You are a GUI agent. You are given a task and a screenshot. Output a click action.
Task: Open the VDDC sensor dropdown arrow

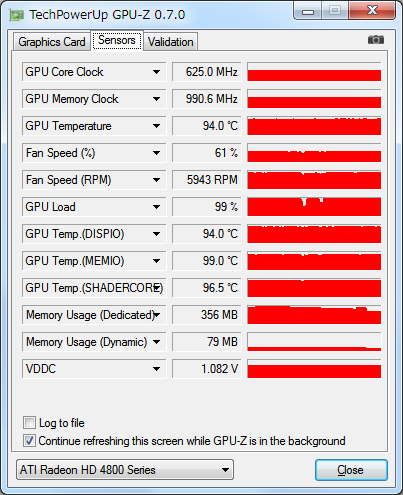156,369
